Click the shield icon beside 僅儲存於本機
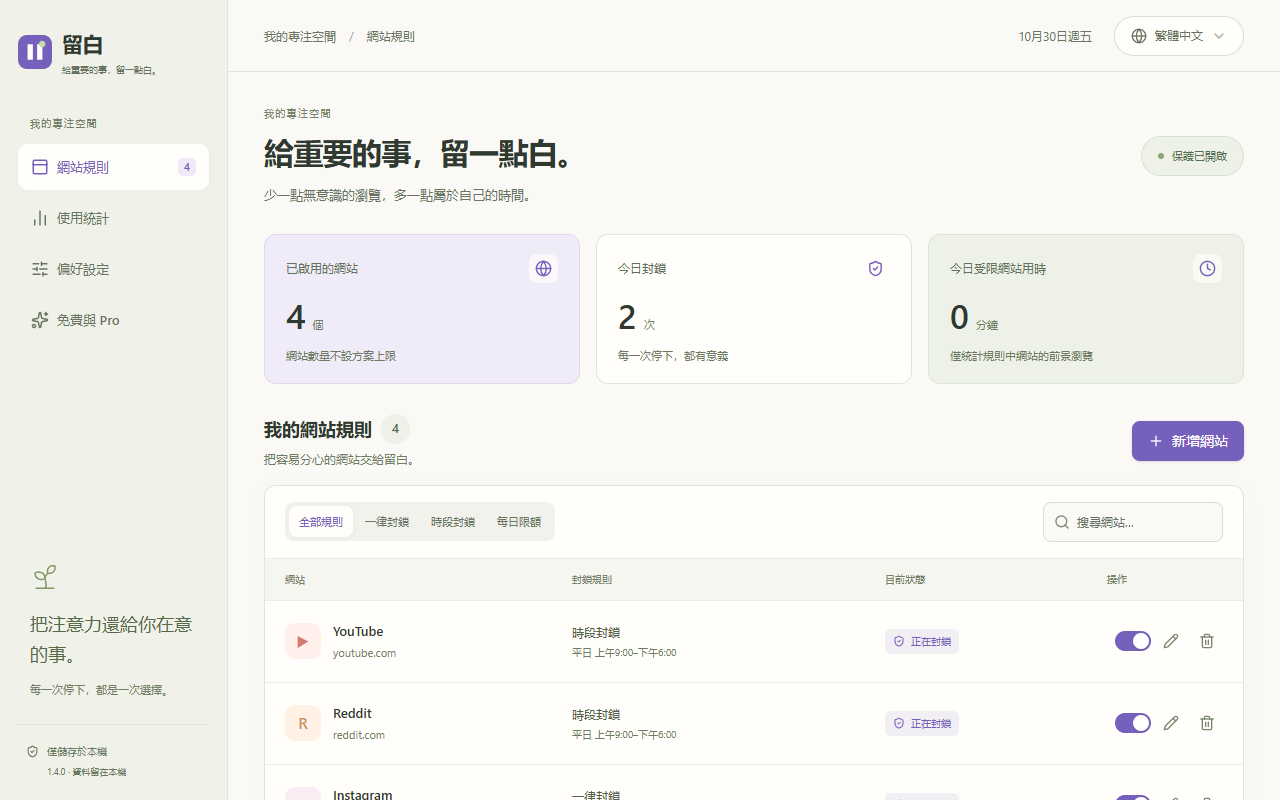This screenshot has height=800, width=1280. (33, 751)
